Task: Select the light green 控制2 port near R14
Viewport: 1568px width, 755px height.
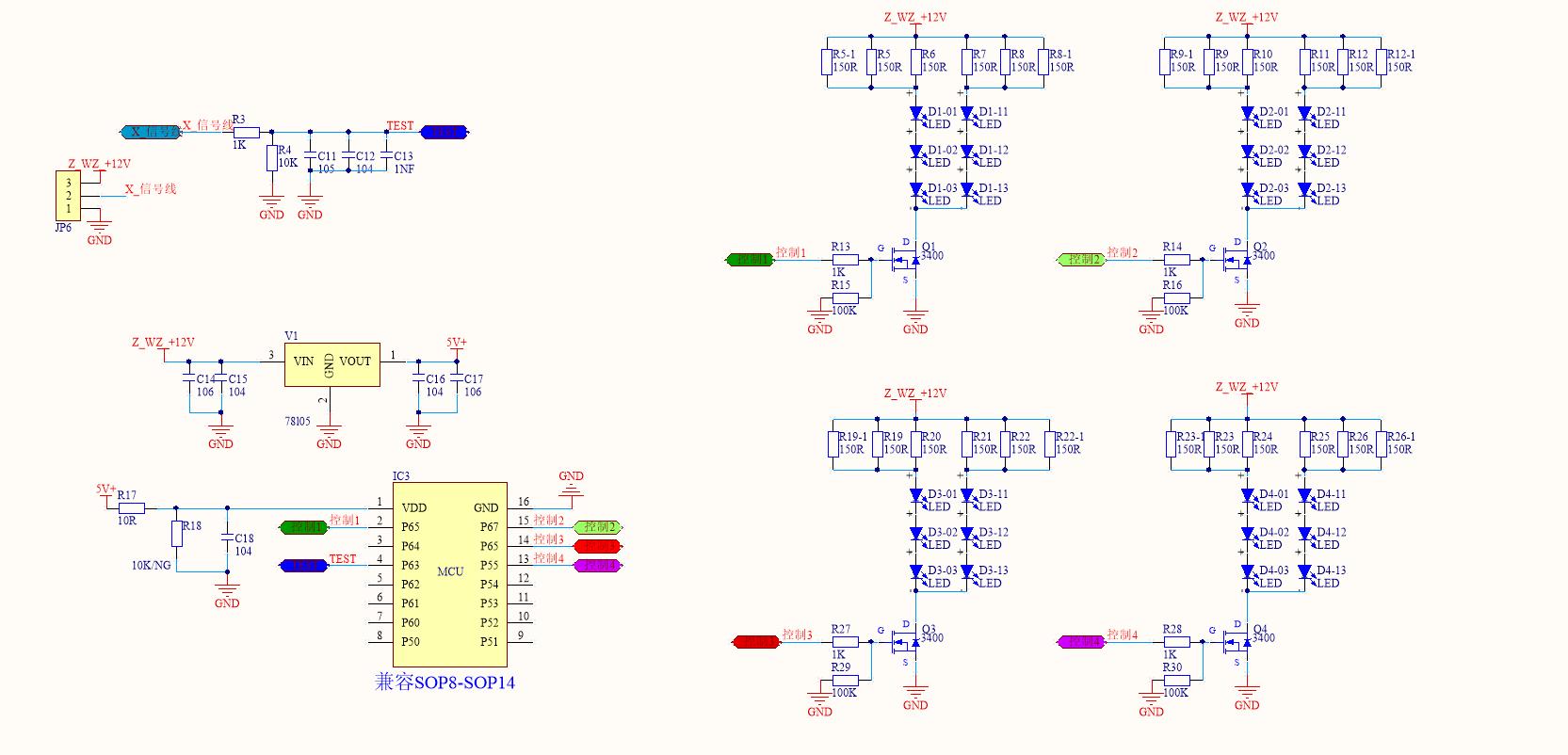Action: [x=1081, y=260]
